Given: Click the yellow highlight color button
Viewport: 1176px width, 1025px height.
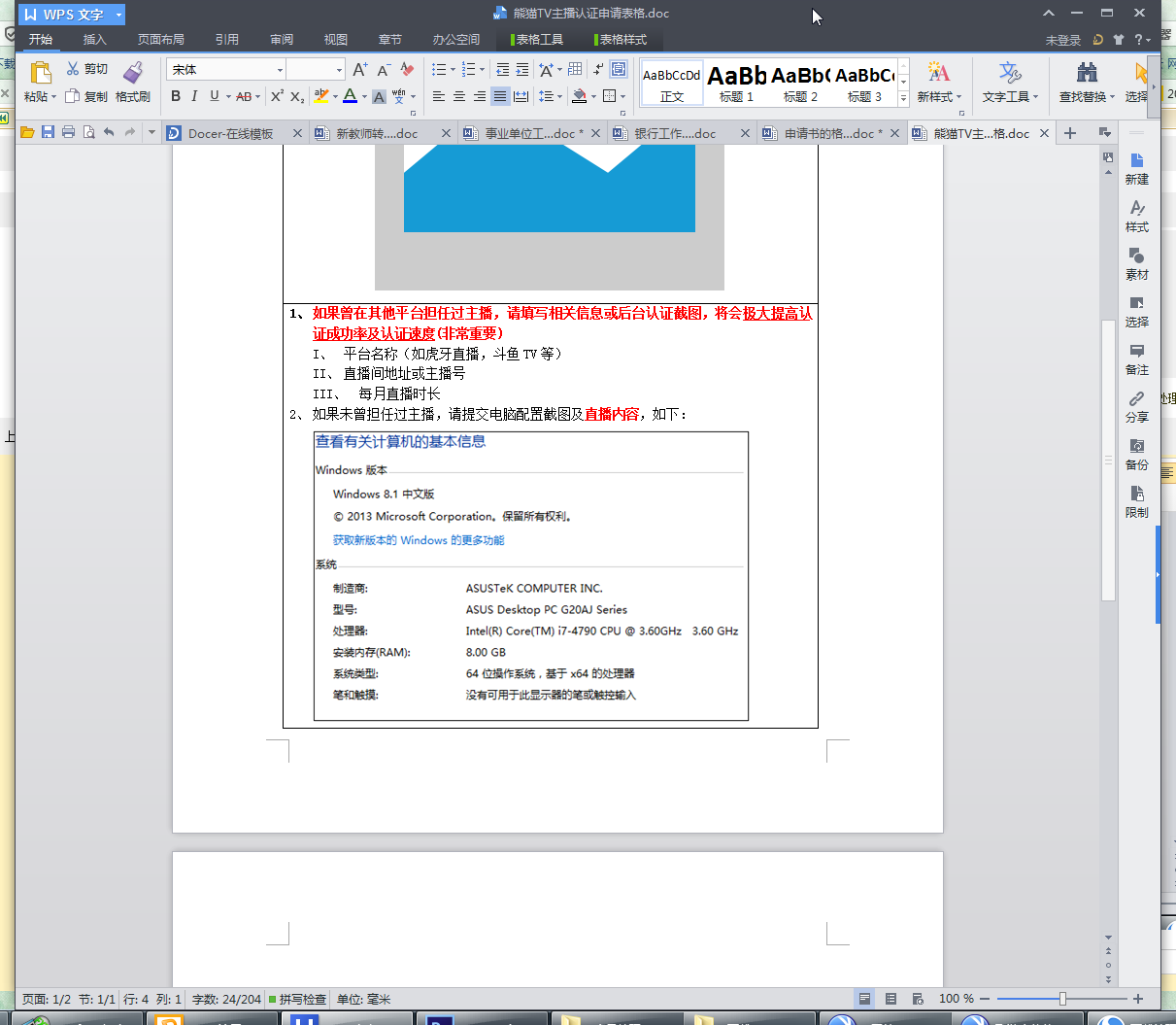Looking at the screenshot, I should (321, 96).
